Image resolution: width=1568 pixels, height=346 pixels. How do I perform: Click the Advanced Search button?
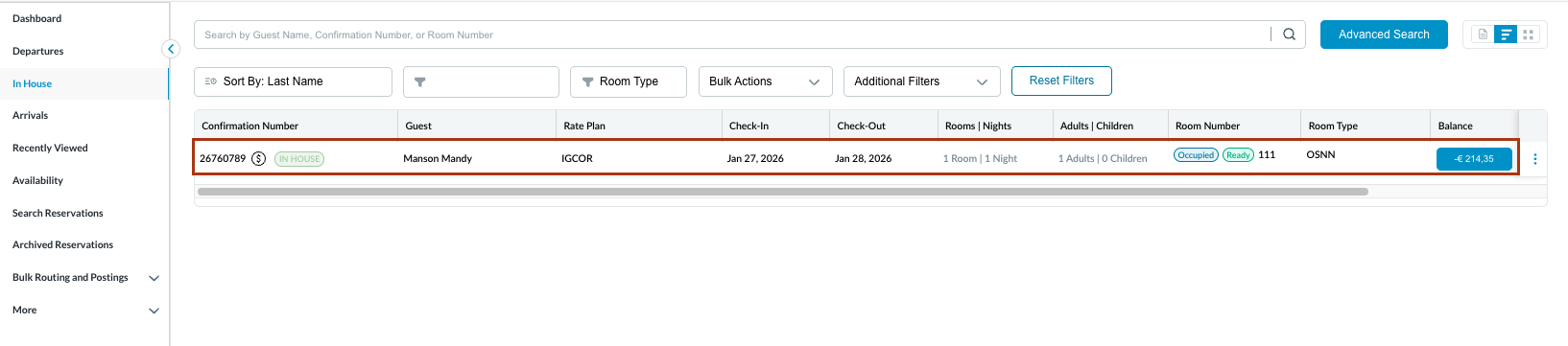(x=1384, y=35)
